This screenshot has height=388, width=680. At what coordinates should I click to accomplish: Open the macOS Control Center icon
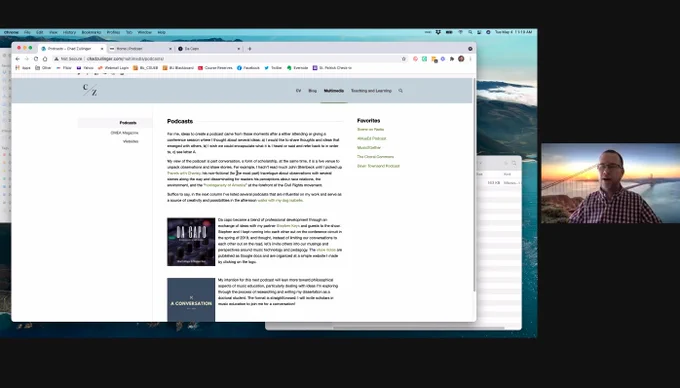479,32
